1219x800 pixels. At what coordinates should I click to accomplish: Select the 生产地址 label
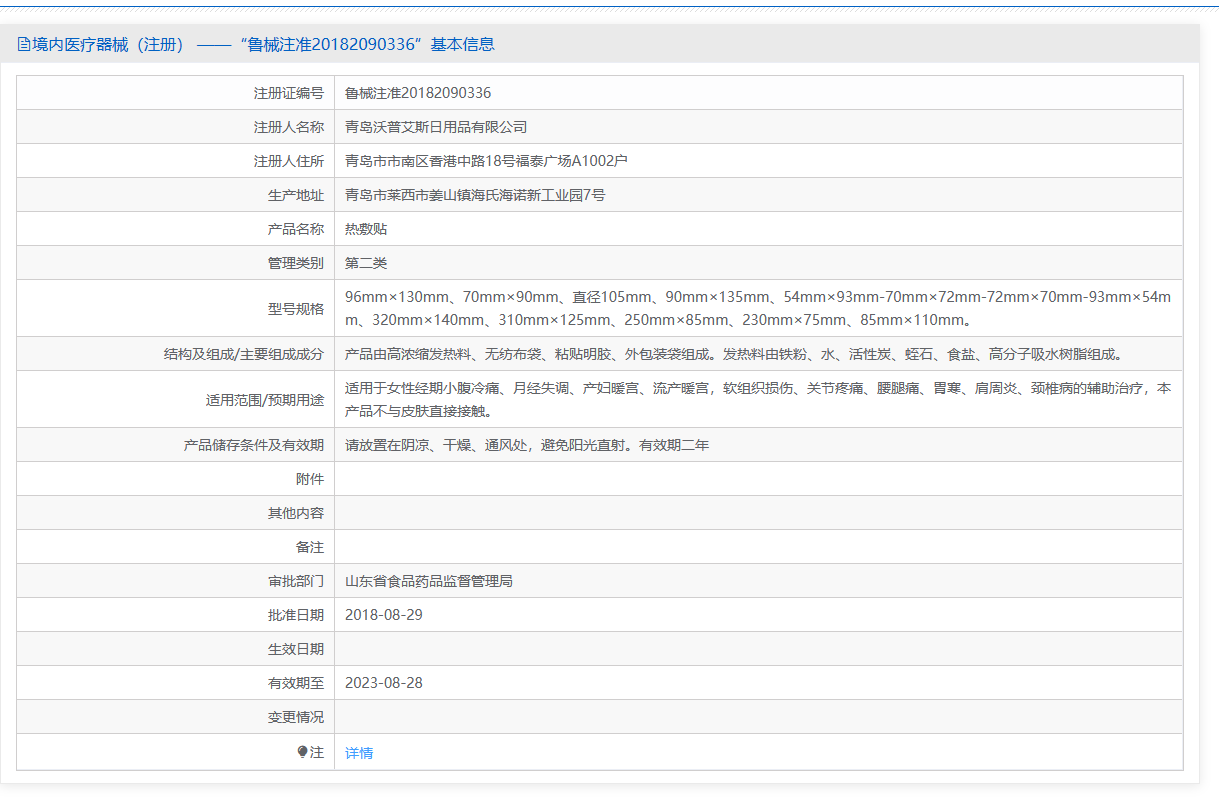tap(296, 195)
